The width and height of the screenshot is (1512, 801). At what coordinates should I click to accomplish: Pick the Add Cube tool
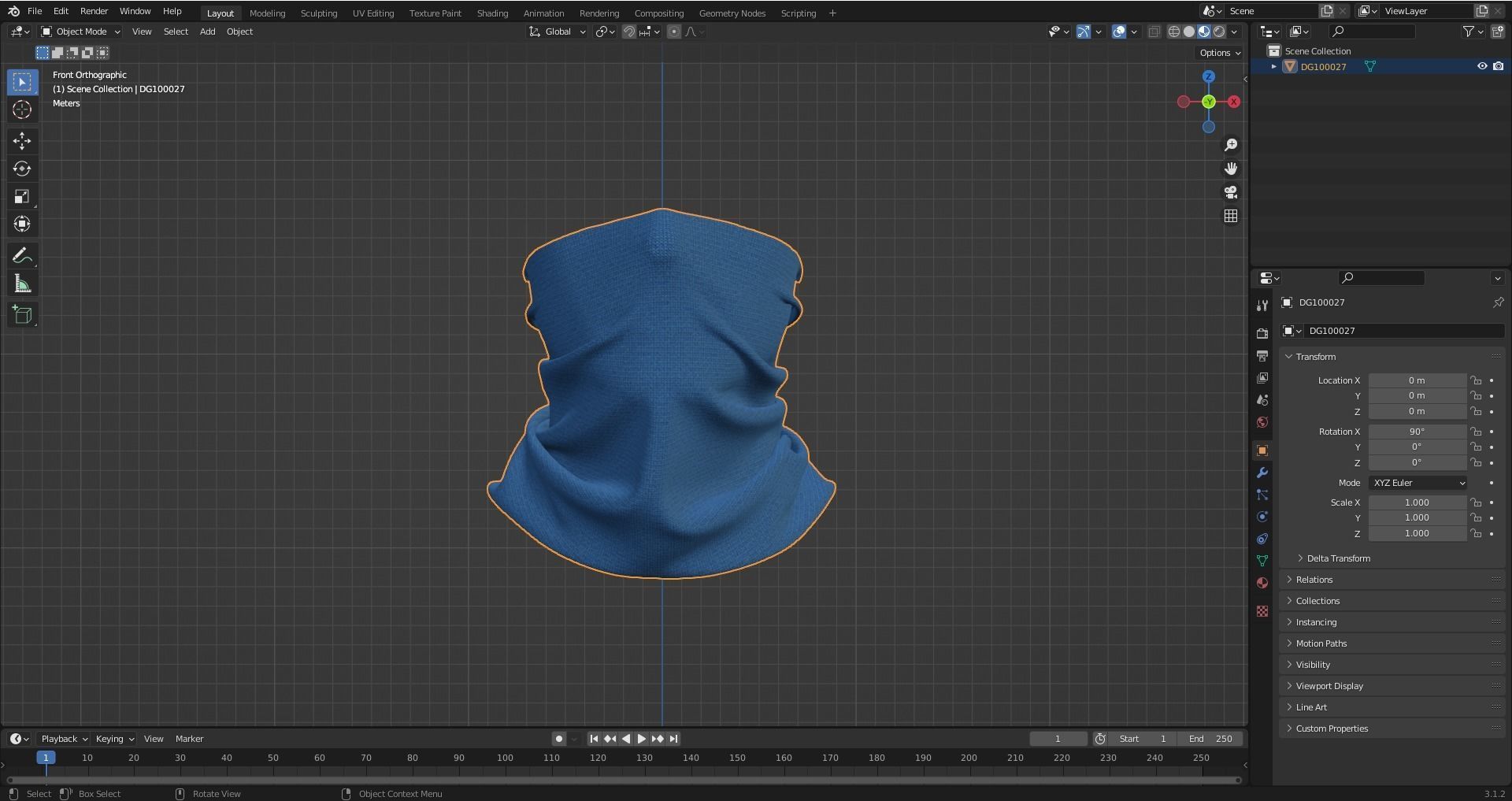click(x=22, y=315)
